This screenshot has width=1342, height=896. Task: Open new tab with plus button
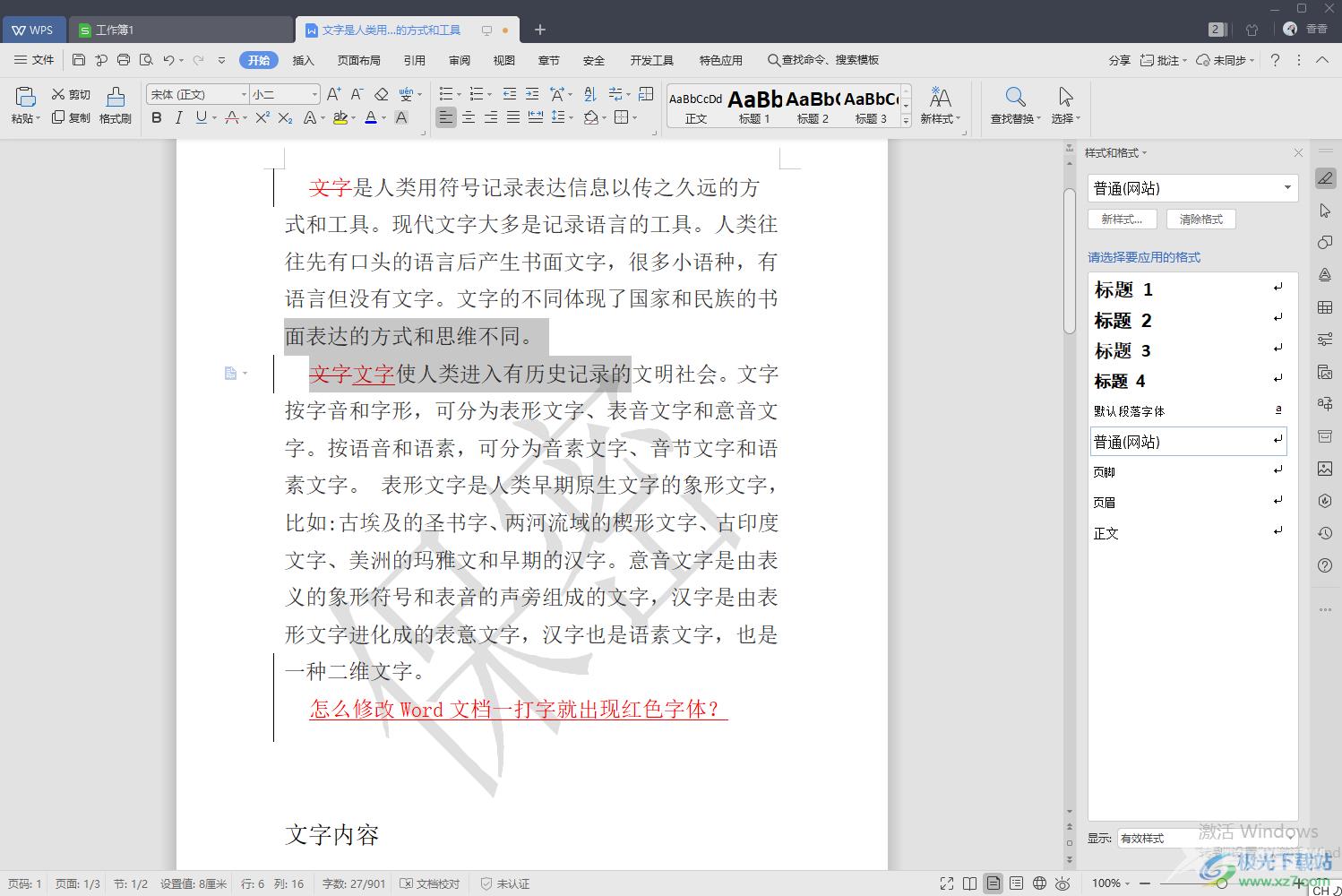point(540,30)
